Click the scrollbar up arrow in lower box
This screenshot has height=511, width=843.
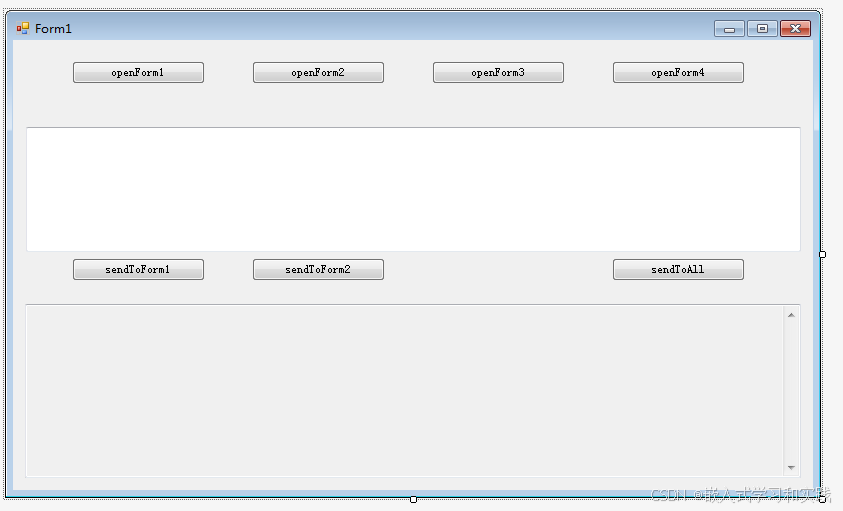(791, 315)
